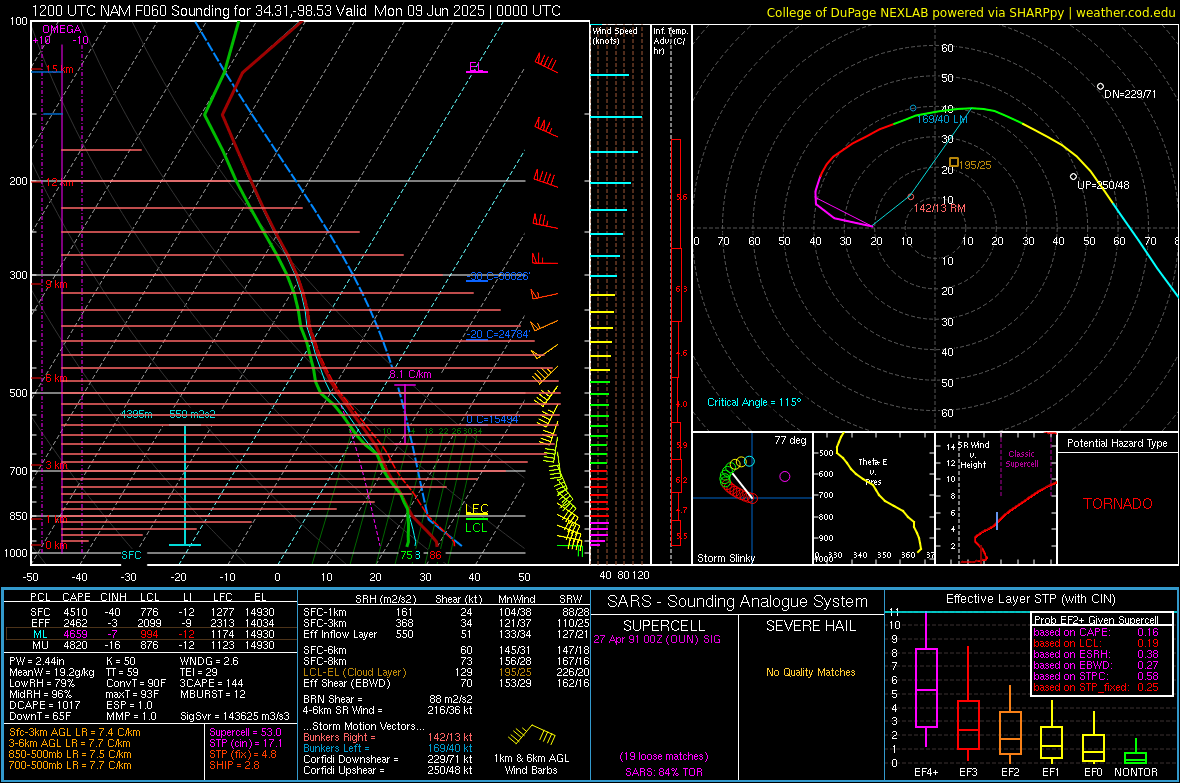Screen dimensions: 1180x783
Task: Click 'Critical Angle = 115°' text
Action: [754, 402]
